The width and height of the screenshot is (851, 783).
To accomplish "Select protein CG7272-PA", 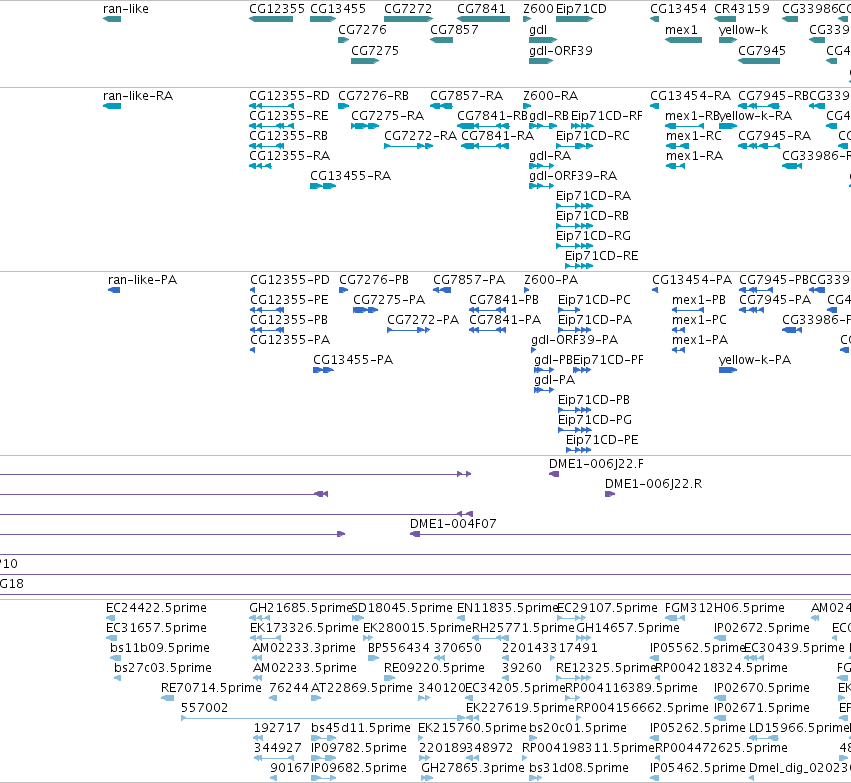I will (x=409, y=330).
